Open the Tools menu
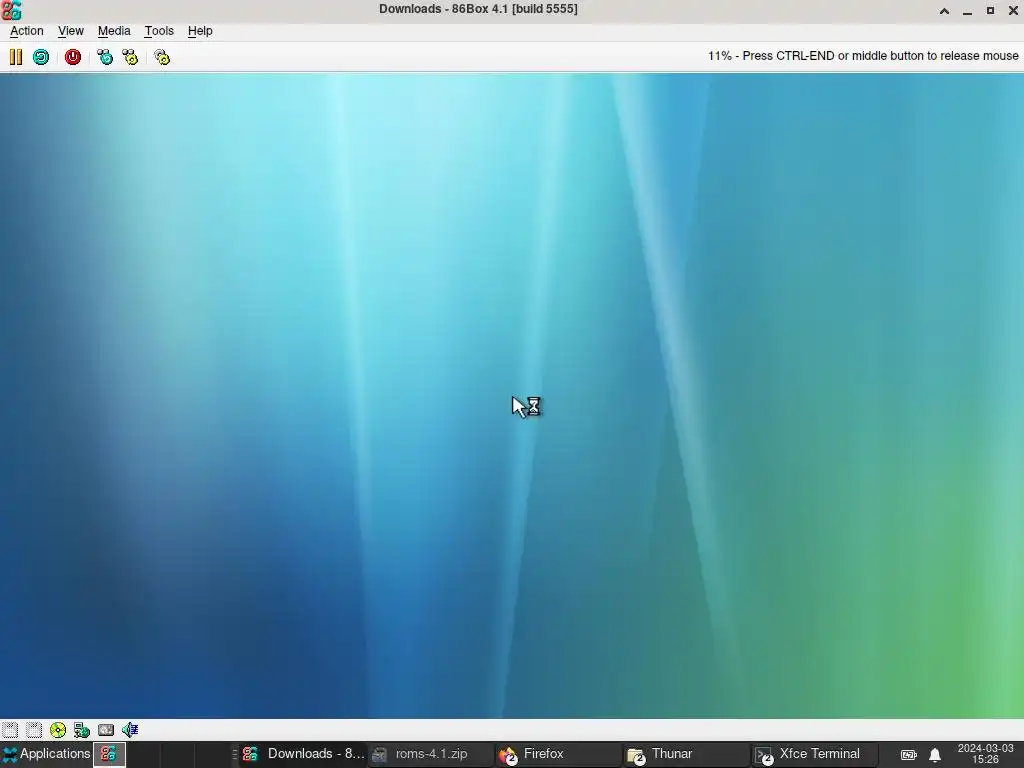This screenshot has width=1024, height=768. point(159,31)
